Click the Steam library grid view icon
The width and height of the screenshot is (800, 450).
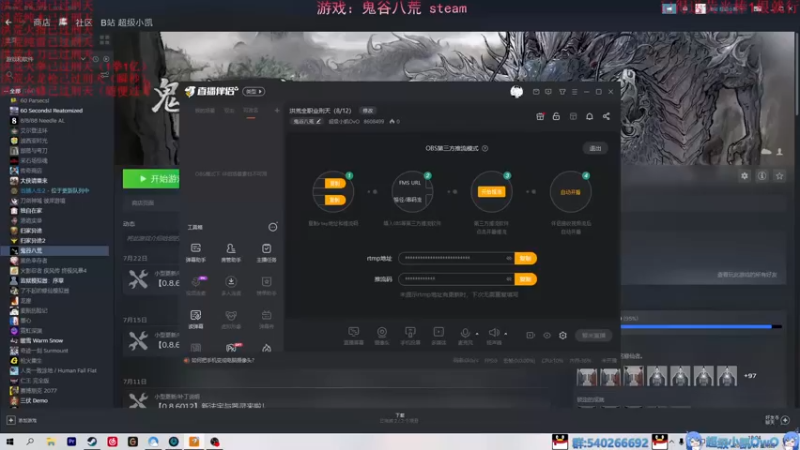(105, 39)
